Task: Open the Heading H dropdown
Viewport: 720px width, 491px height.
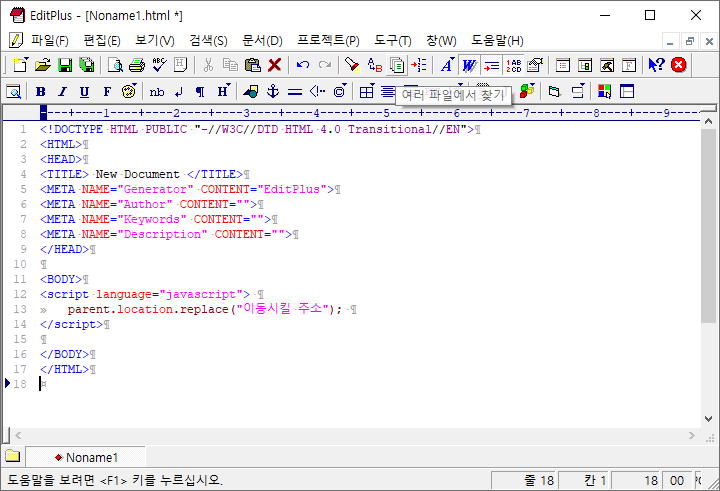Action: click(x=224, y=91)
